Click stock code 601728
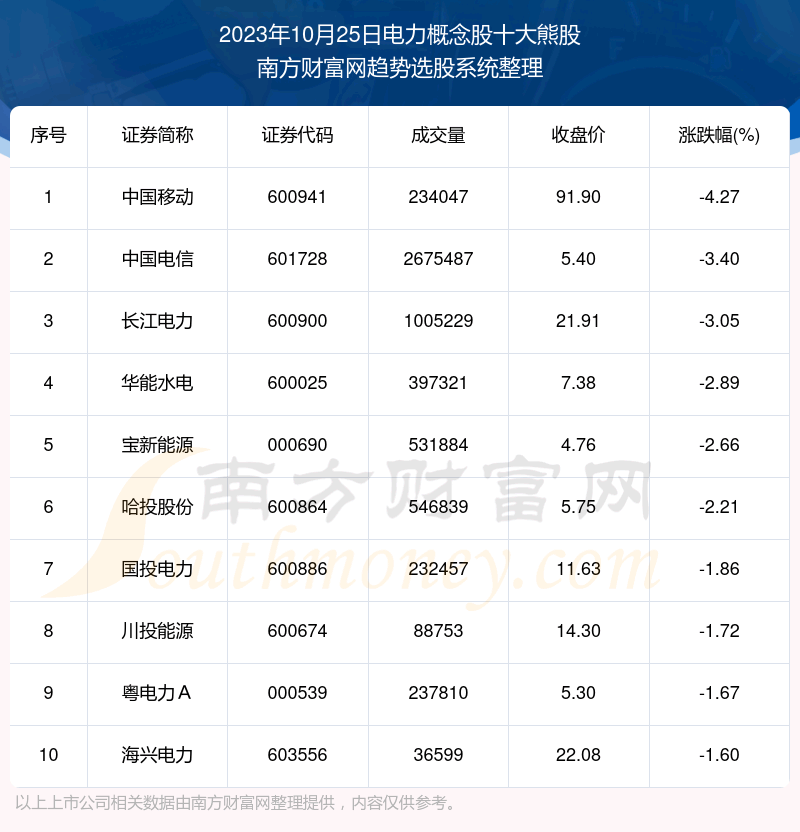Viewport: 800px width, 832px height. point(297,259)
